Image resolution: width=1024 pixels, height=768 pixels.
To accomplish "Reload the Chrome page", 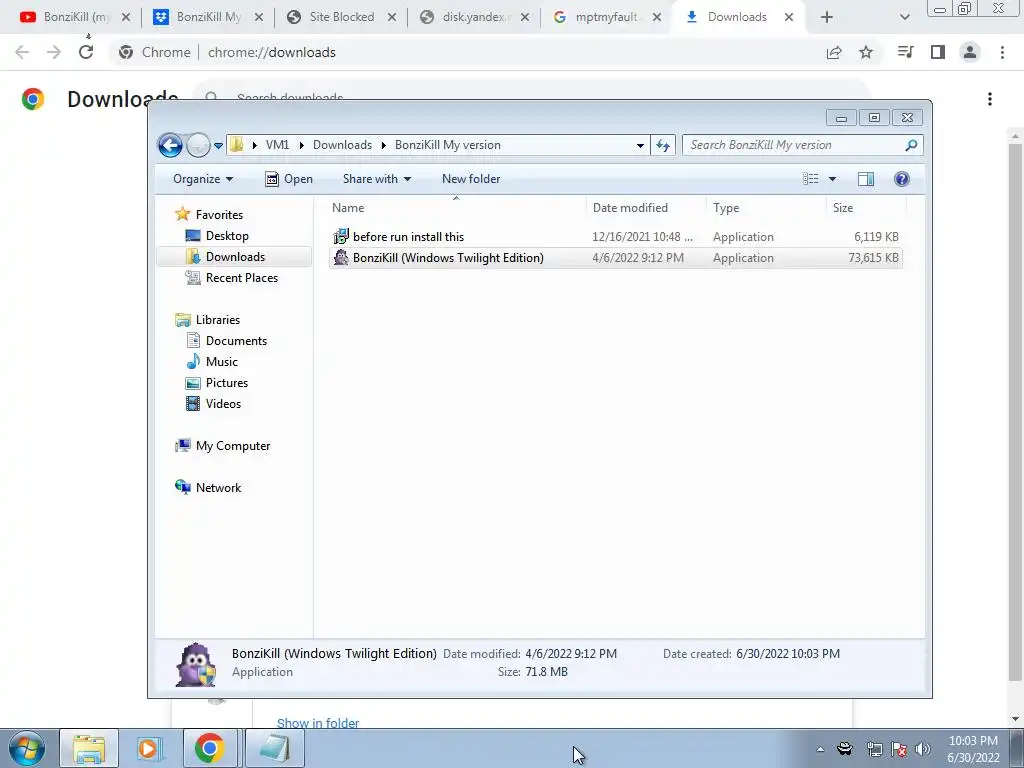I will [x=86, y=52].
